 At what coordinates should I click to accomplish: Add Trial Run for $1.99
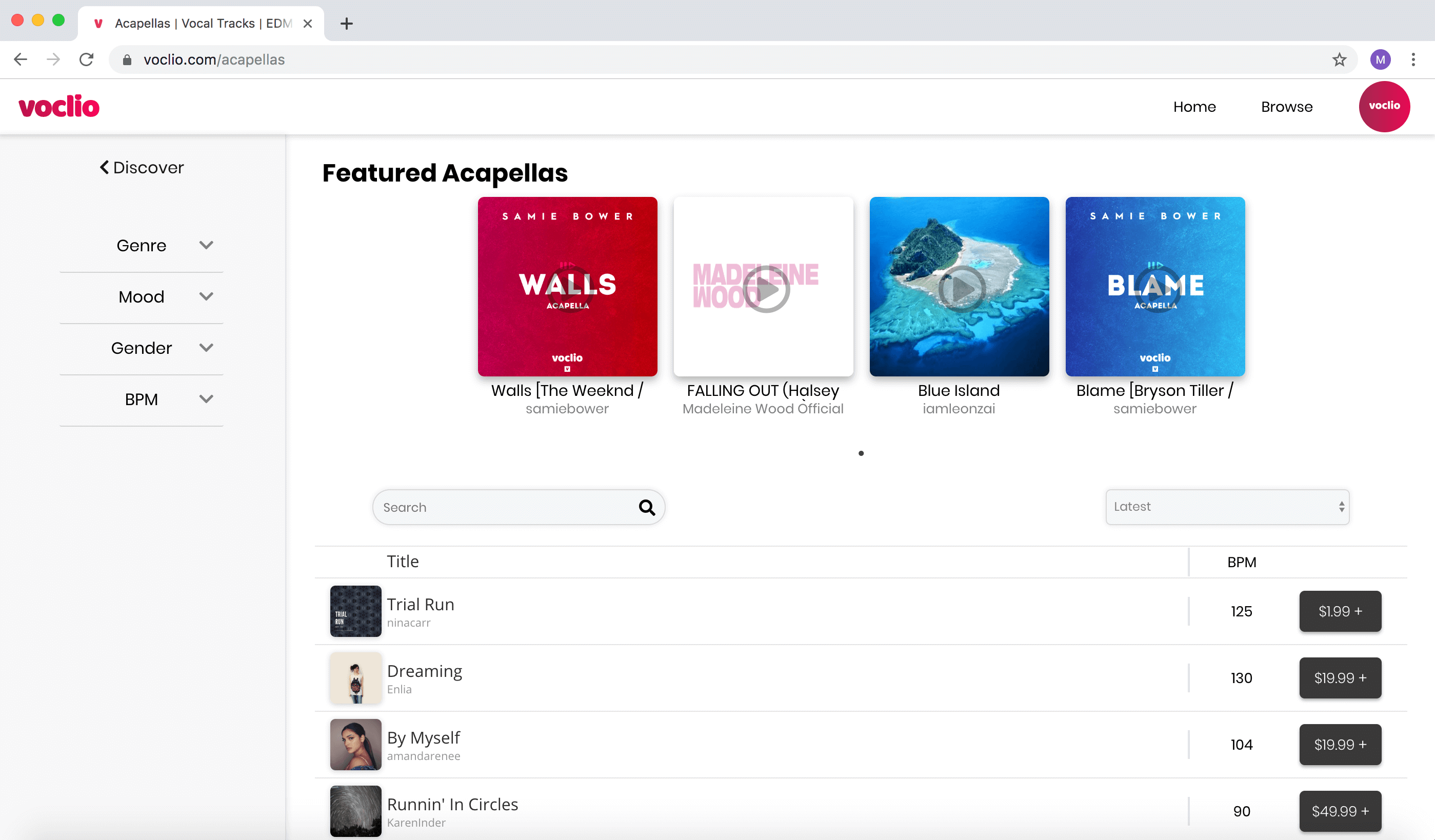pos(1339,611)
